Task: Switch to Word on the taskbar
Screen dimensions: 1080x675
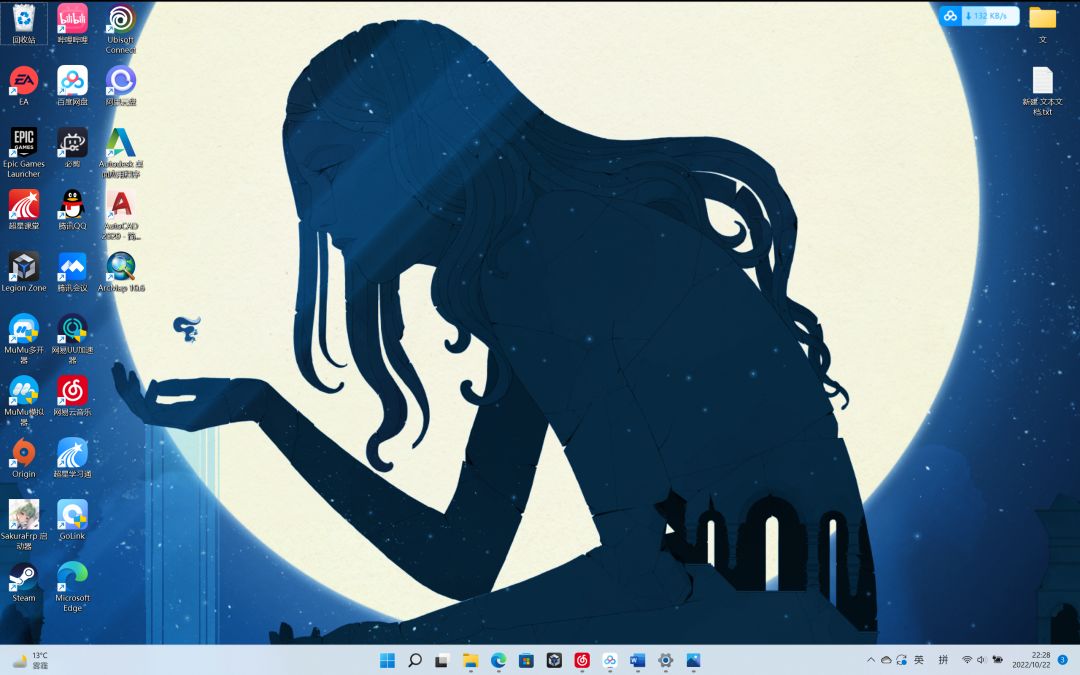Action: [x=638, y=660]
